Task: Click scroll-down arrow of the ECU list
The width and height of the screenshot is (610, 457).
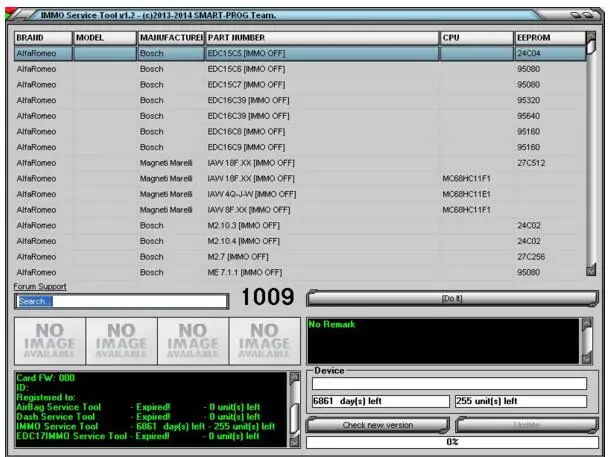Action: click(x=591, y=270)
